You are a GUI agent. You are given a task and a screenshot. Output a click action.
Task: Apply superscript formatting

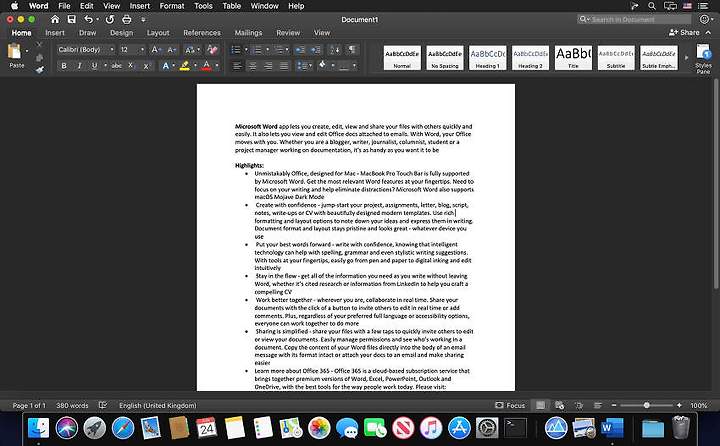click(x=146, y=66)
